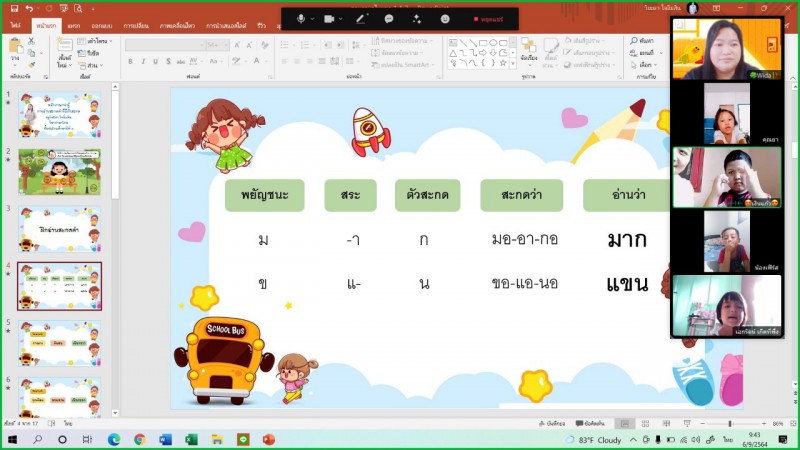Open the ไฟล์ (File) menu tab

point(16,25)
